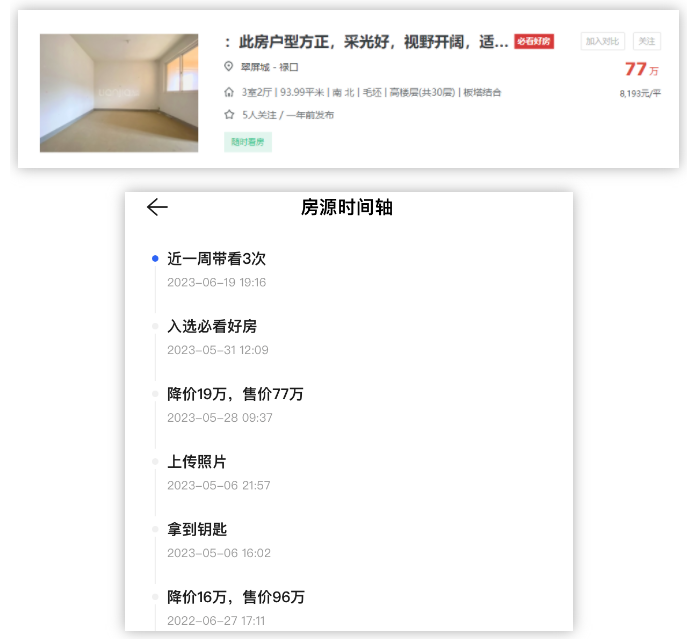Viewport: 691px width, 639px height.
Task: Select the 拿到钥匙 timeline entry
Action: [197, 529]
